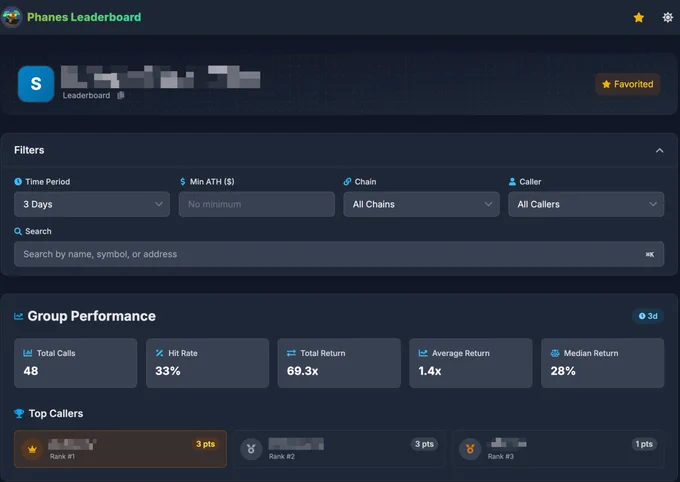Viewport: 680px width, 482px height.
Task: Click the silver medal icon for Rank #2
Action: pyautogui.click(x=251, y=449)
